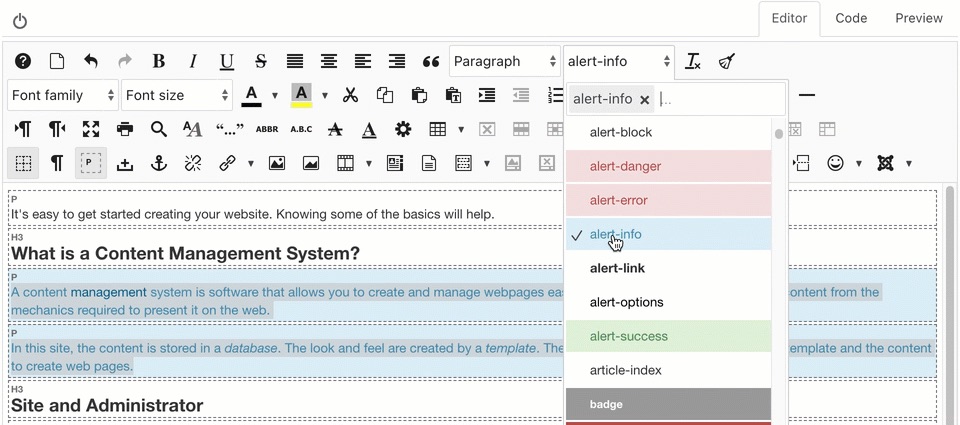Click the emoticon smiley icon
The height and width of the screenshot is (425, 960).
835,163
